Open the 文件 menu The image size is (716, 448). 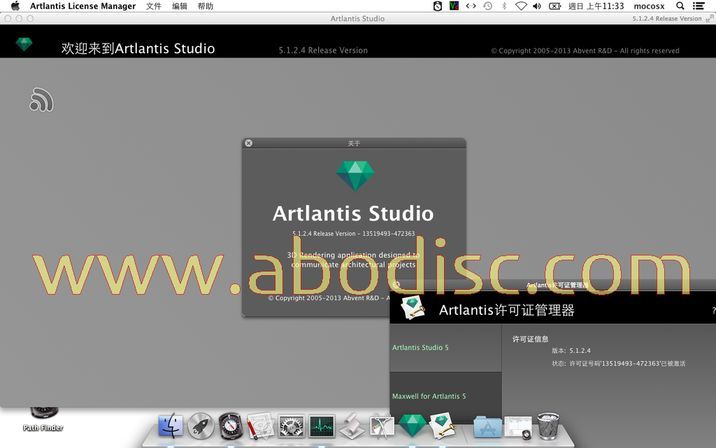153,6
